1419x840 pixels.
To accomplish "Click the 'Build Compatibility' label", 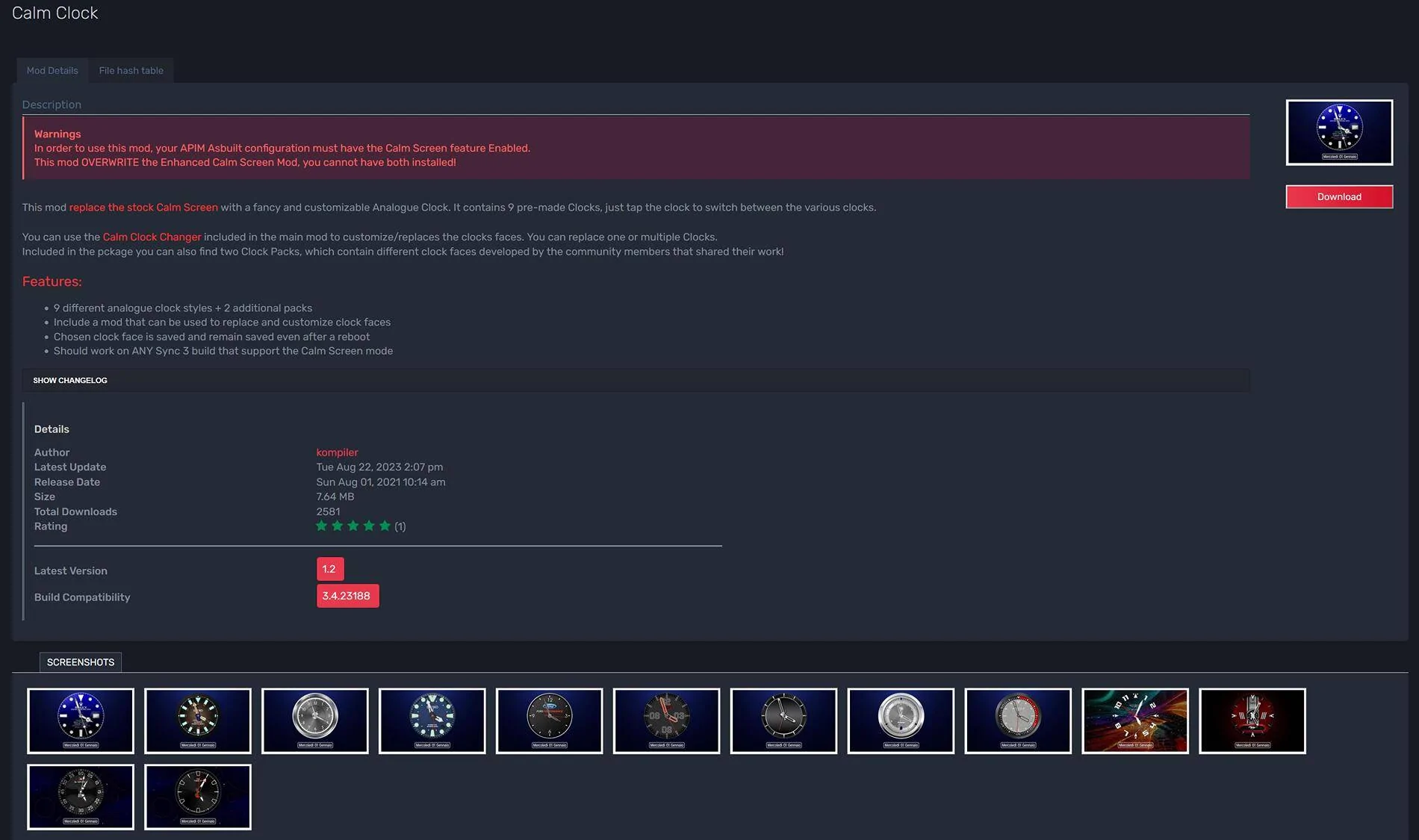I will pos(82,597).
